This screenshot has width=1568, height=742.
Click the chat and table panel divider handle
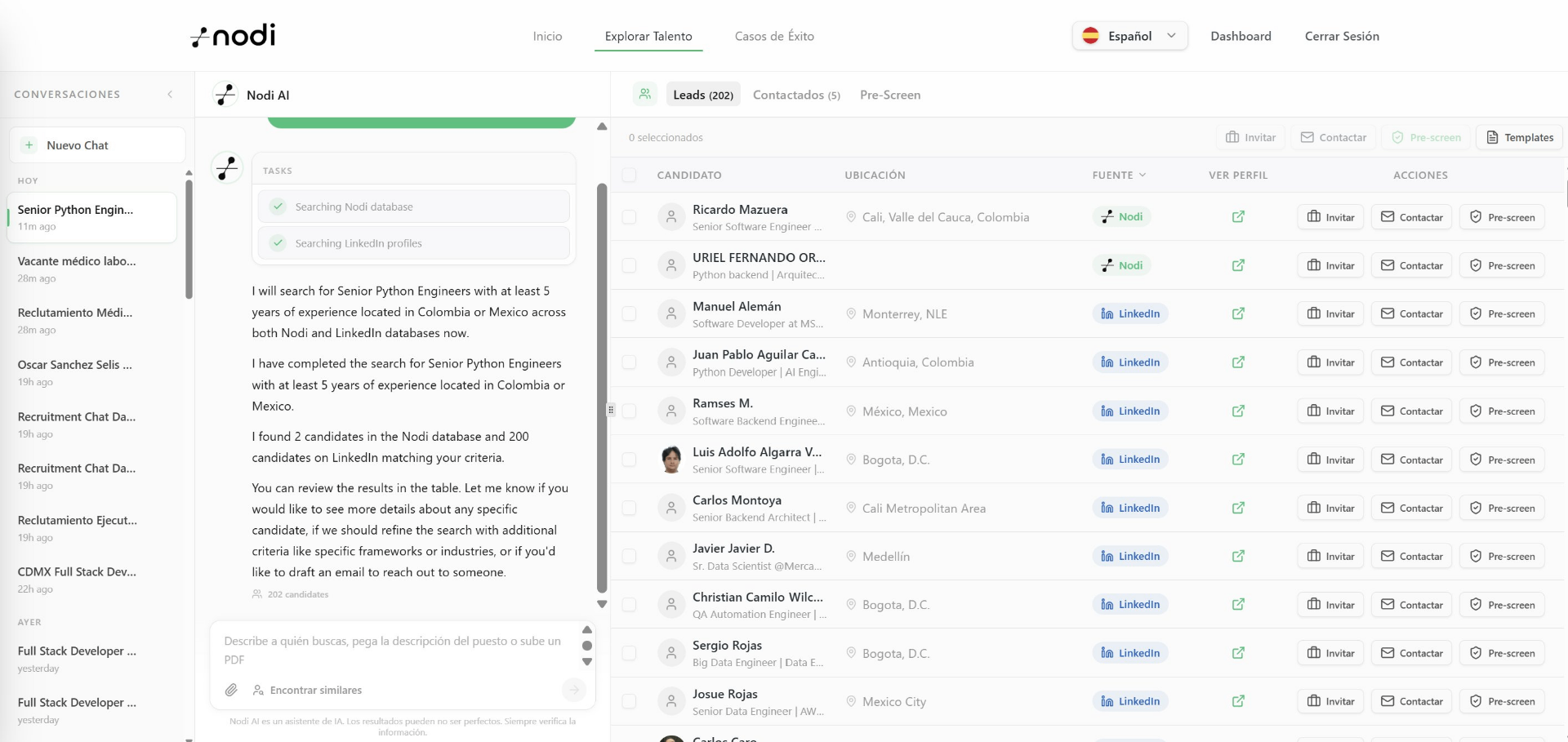coord(610,410)
